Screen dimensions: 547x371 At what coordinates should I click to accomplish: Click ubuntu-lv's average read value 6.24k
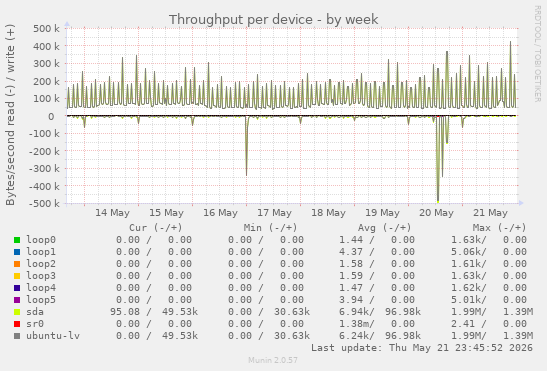click(354, 336)
